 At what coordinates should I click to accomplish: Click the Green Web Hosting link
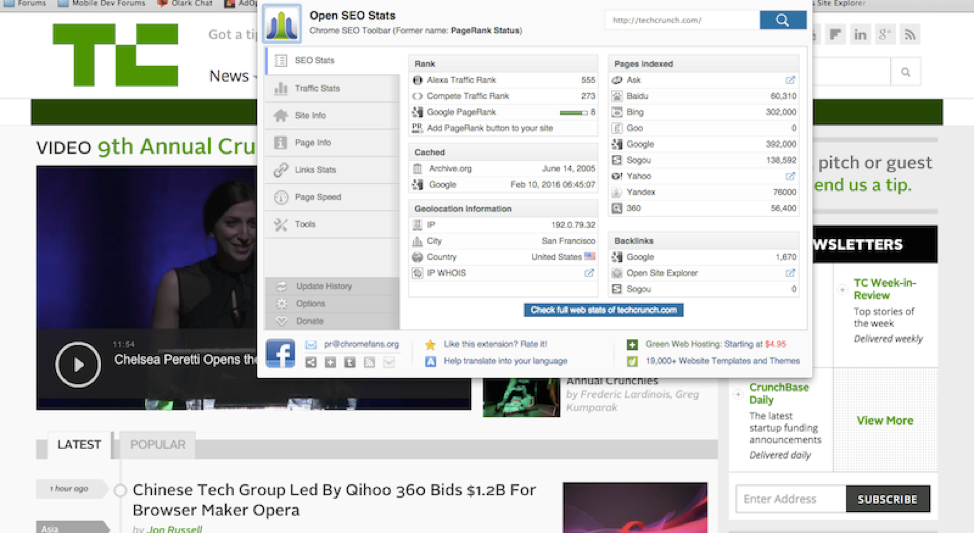[x=716, y=344]
